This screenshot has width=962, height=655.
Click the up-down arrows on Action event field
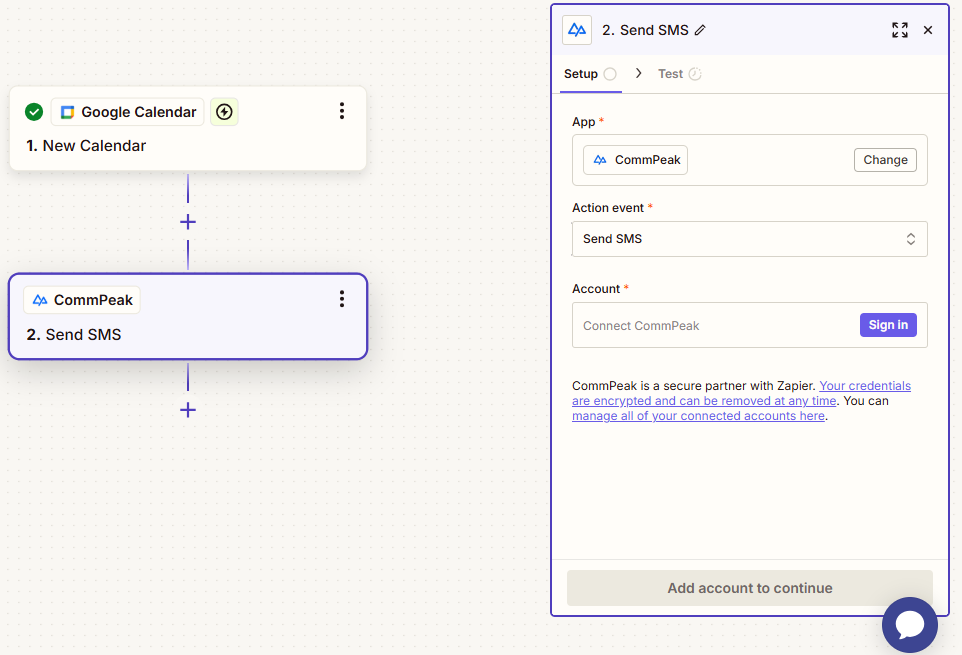[x=910, y=239]
